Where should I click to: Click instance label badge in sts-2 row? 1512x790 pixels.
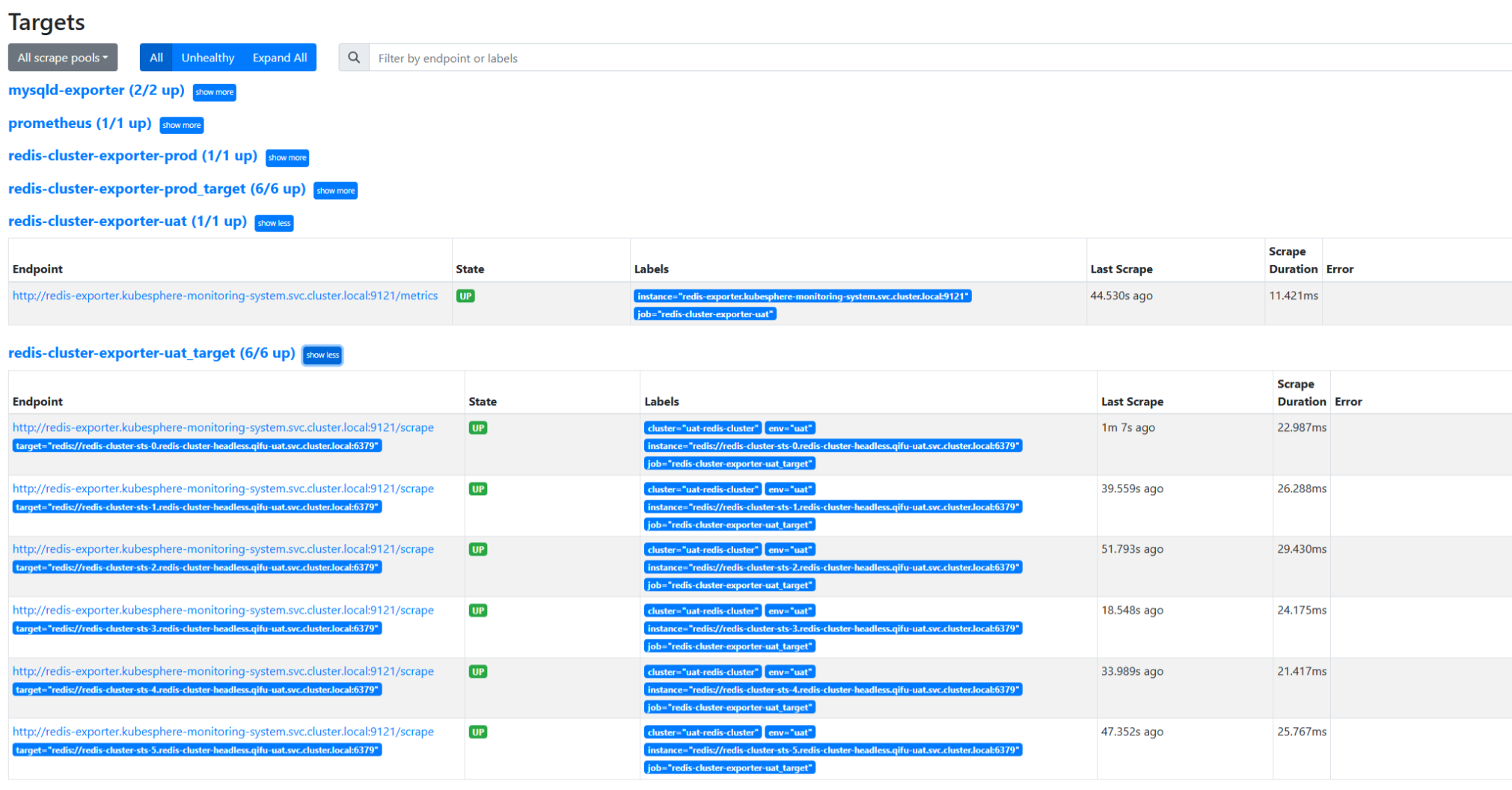click(833, 568)
